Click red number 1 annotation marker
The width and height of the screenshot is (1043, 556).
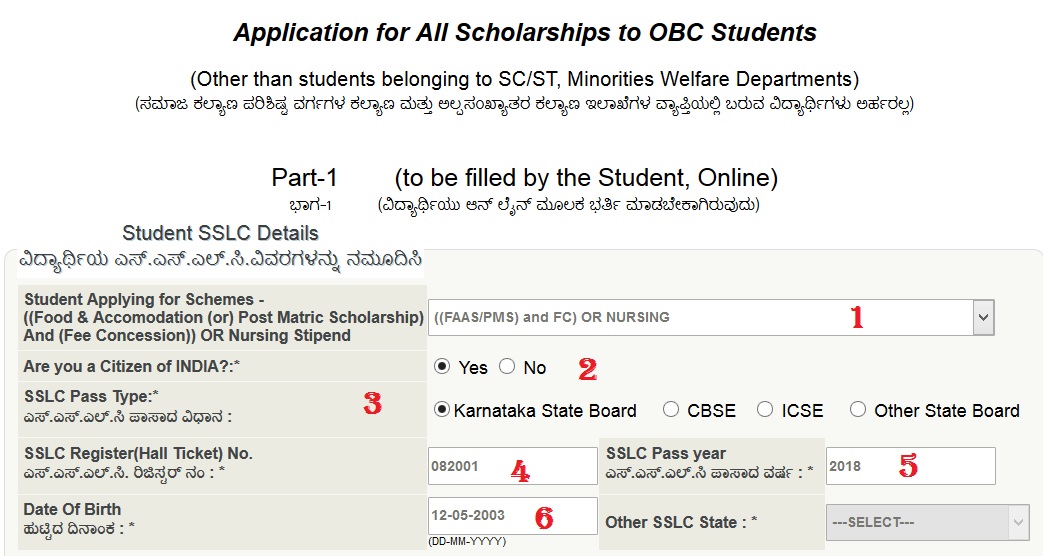pyautogui.click(x=856, y=318)
